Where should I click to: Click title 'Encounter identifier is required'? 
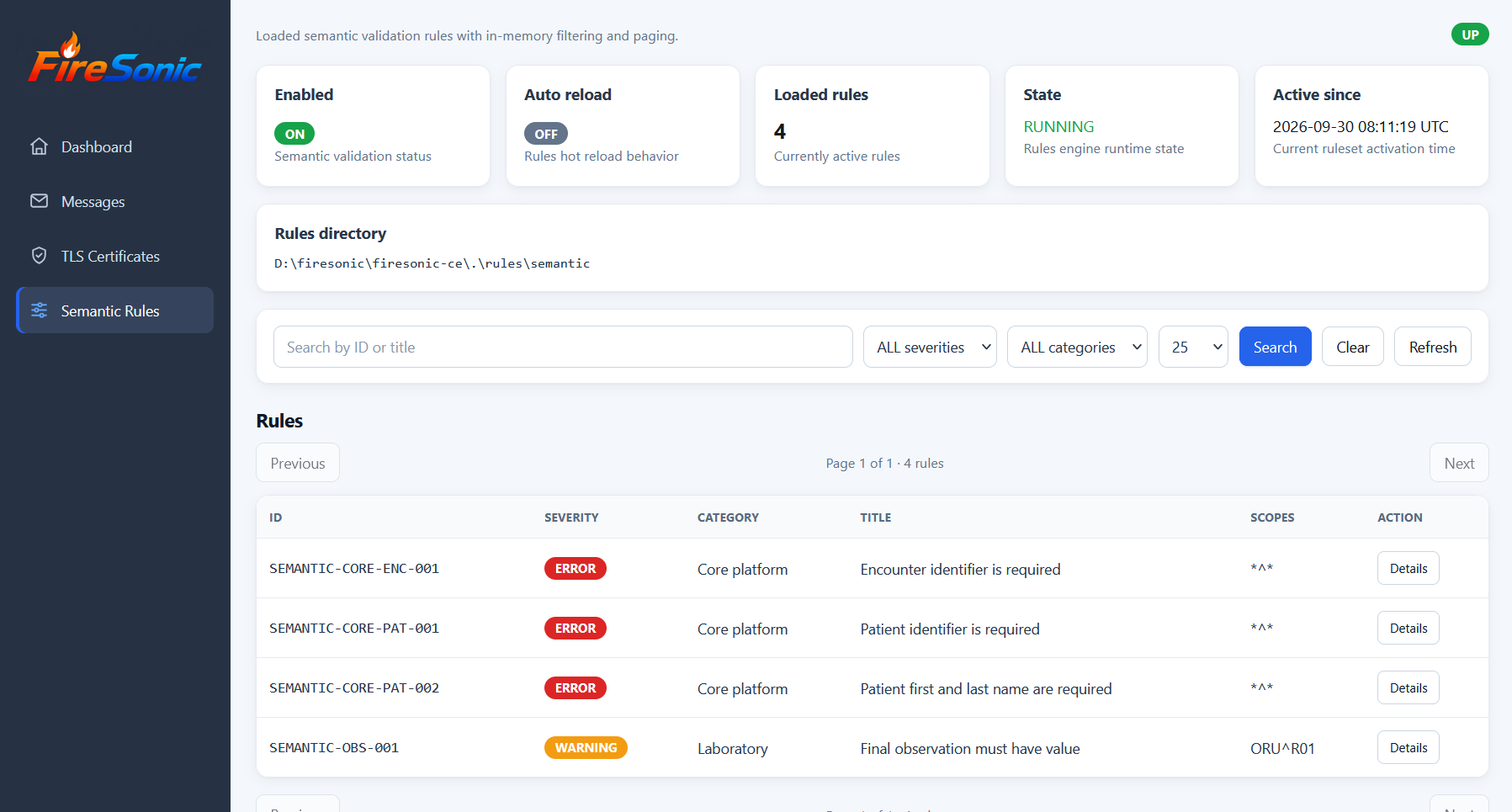point(960,569)
